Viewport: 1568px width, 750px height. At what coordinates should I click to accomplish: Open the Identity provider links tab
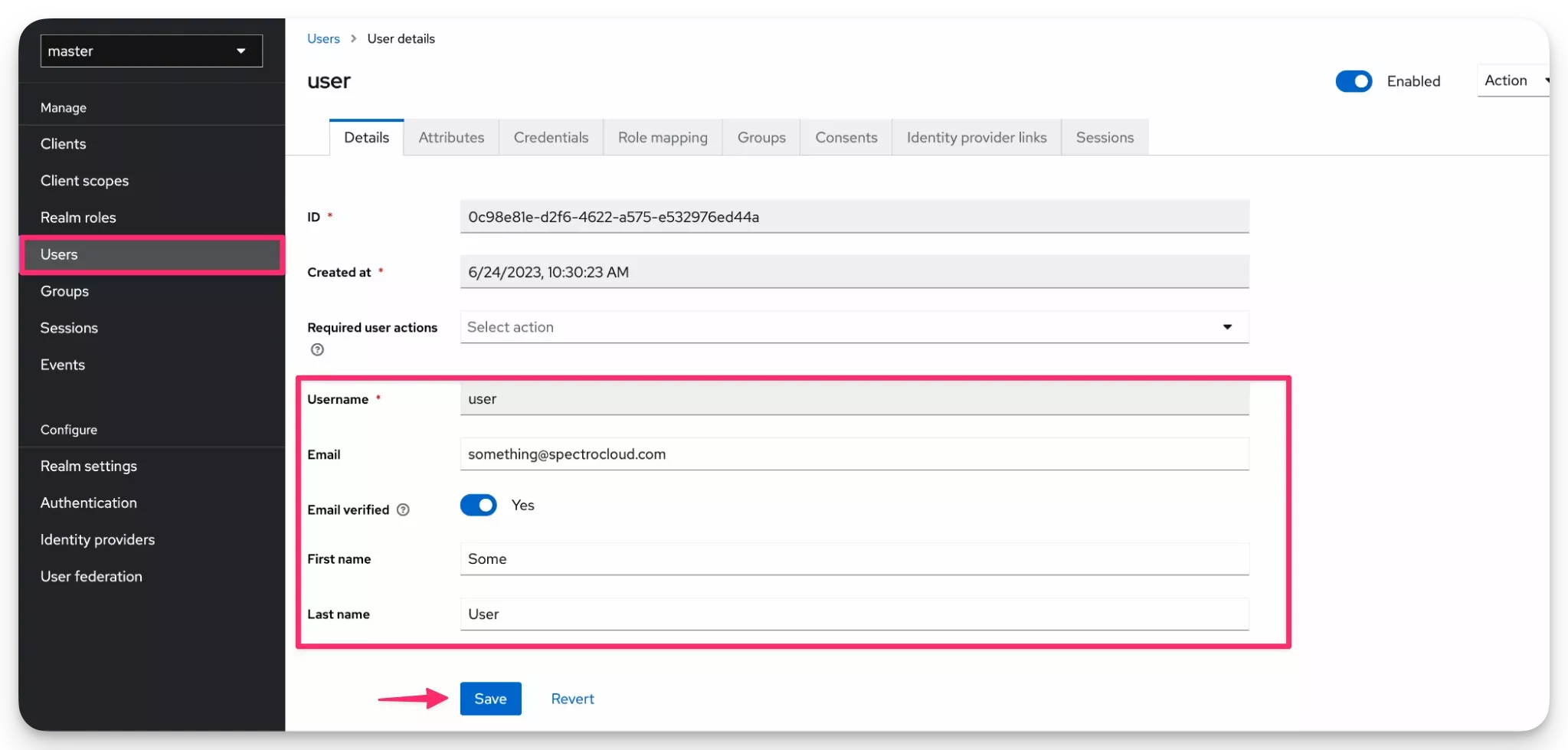[x=976, y=137]
